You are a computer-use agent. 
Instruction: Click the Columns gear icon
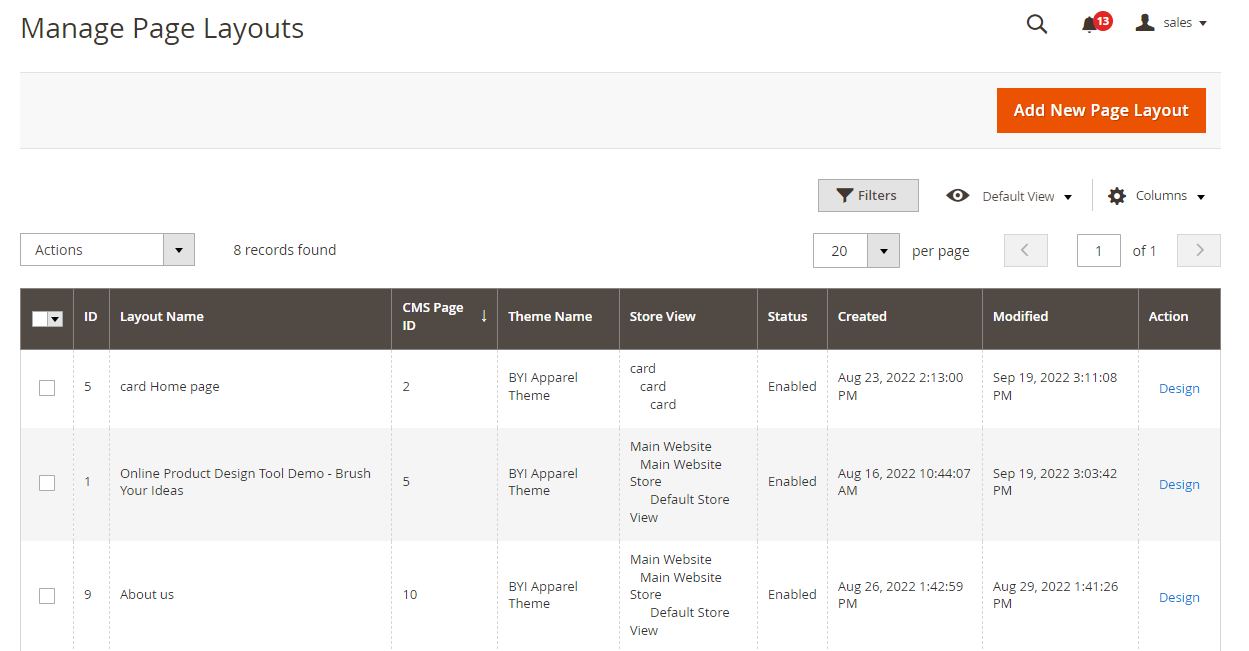pos(1117,196)
